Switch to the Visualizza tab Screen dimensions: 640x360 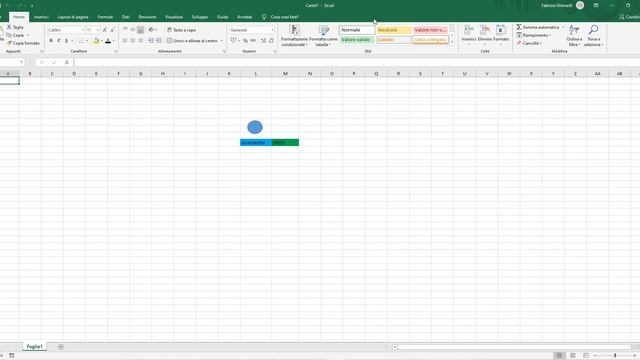174,17
